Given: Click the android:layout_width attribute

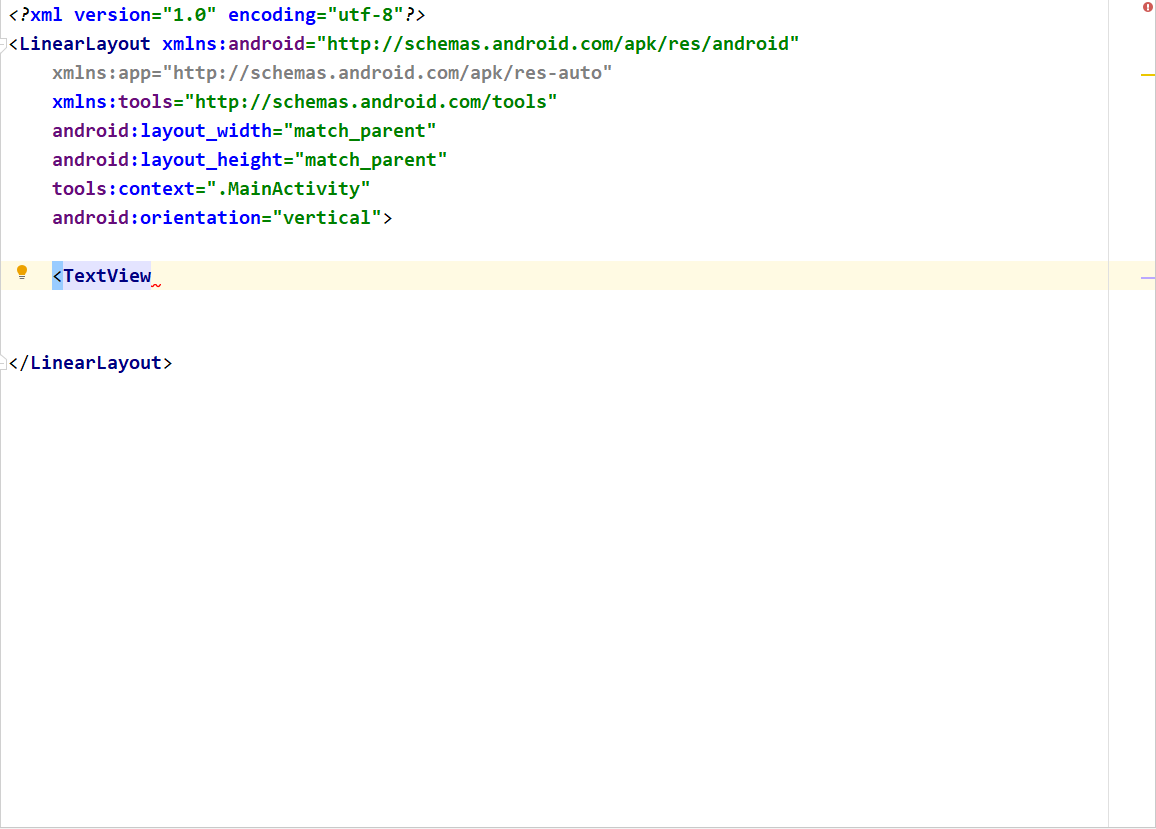Looking at the screenshot, I should point(244,131).
